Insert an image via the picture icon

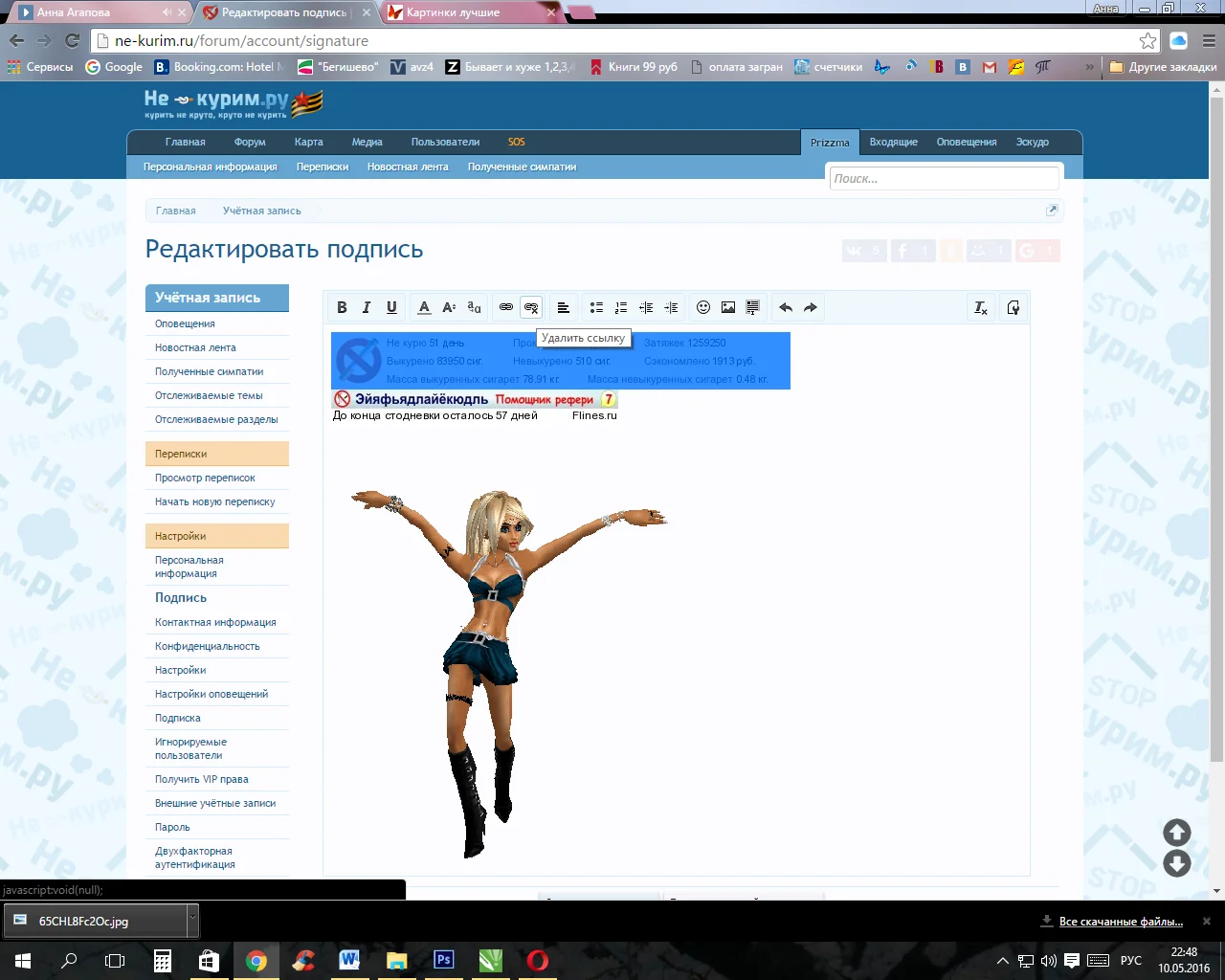point(728,307)
